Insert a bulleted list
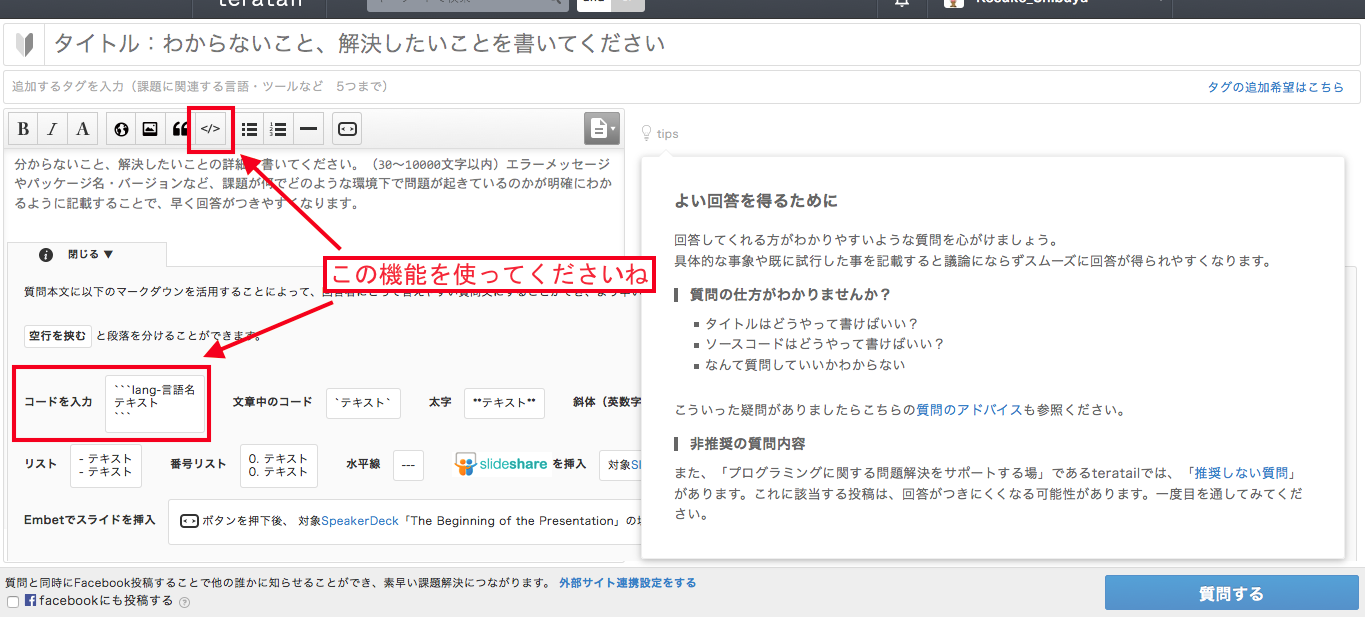Image resolution: width=1365 pixels, height=617 pixels. [249, 129]
